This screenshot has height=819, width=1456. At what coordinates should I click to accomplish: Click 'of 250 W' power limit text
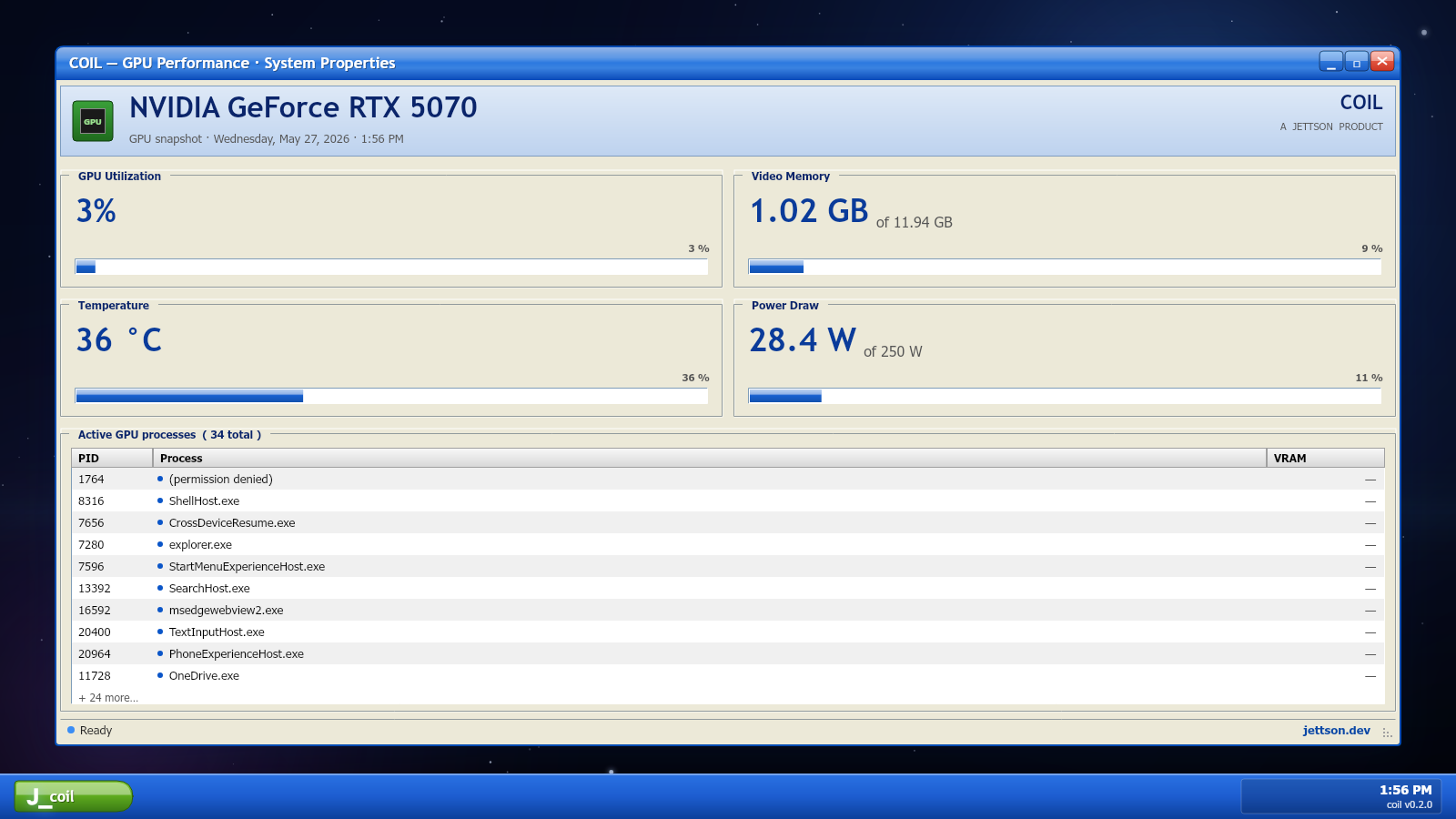893,351
